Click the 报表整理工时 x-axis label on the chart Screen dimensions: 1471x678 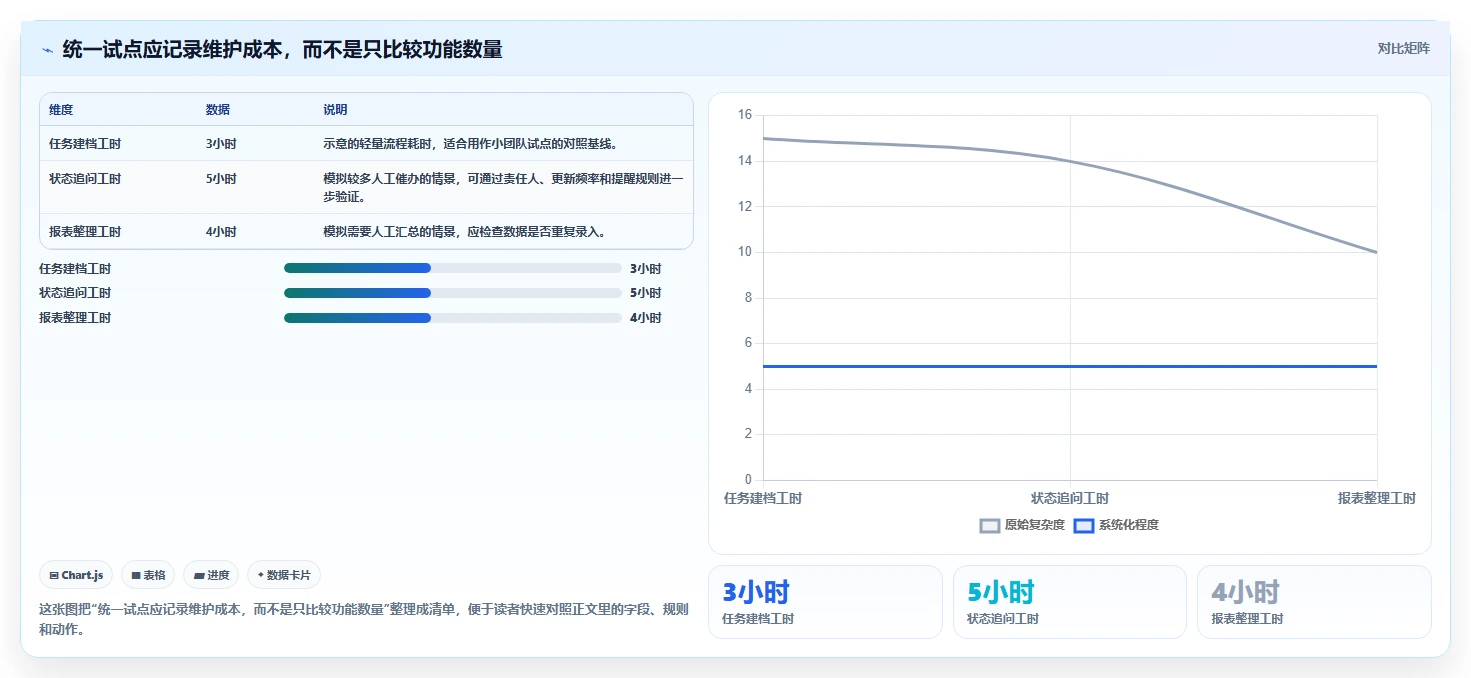(1377, 498)
